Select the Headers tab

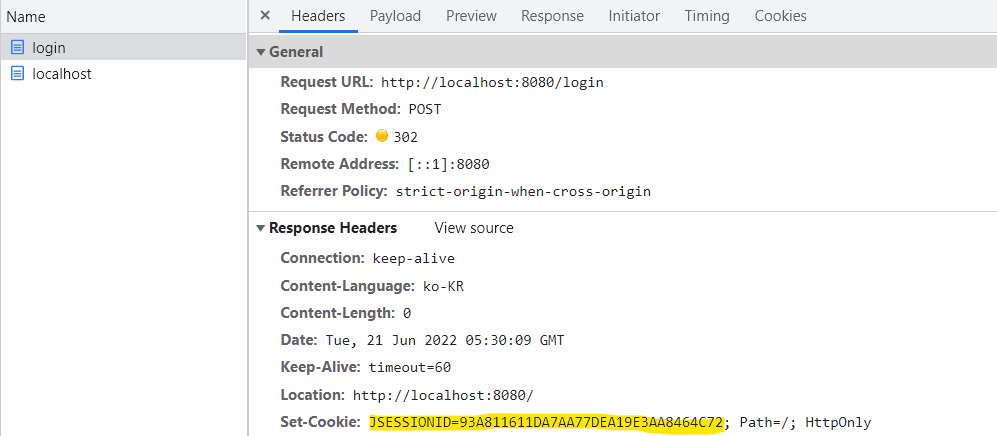pos(318,17)
